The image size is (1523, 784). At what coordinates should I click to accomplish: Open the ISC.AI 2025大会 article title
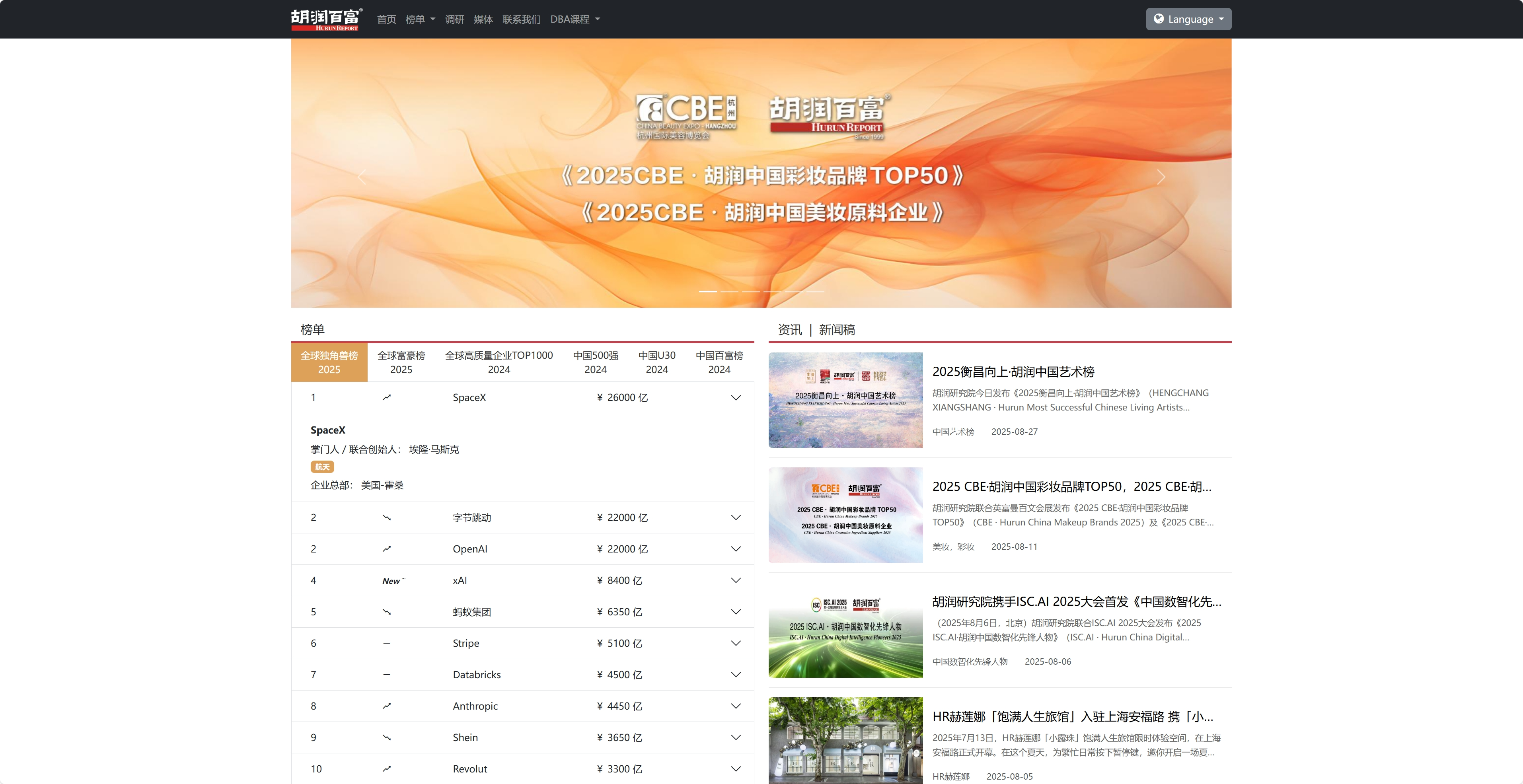(x=1077, y=601)
